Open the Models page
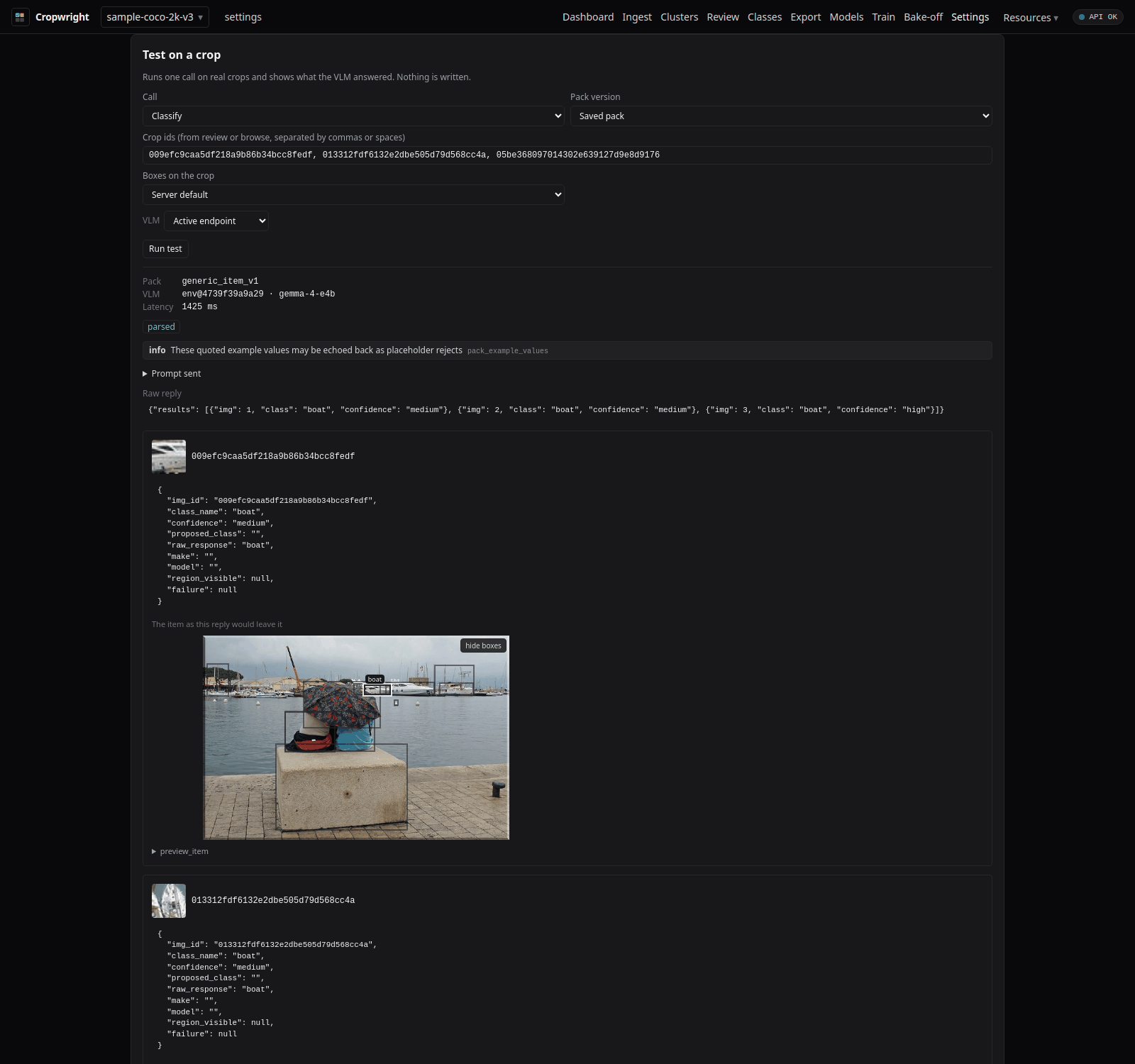Viewport: 1135px width, 1064px height. click(x=846, y=17)
